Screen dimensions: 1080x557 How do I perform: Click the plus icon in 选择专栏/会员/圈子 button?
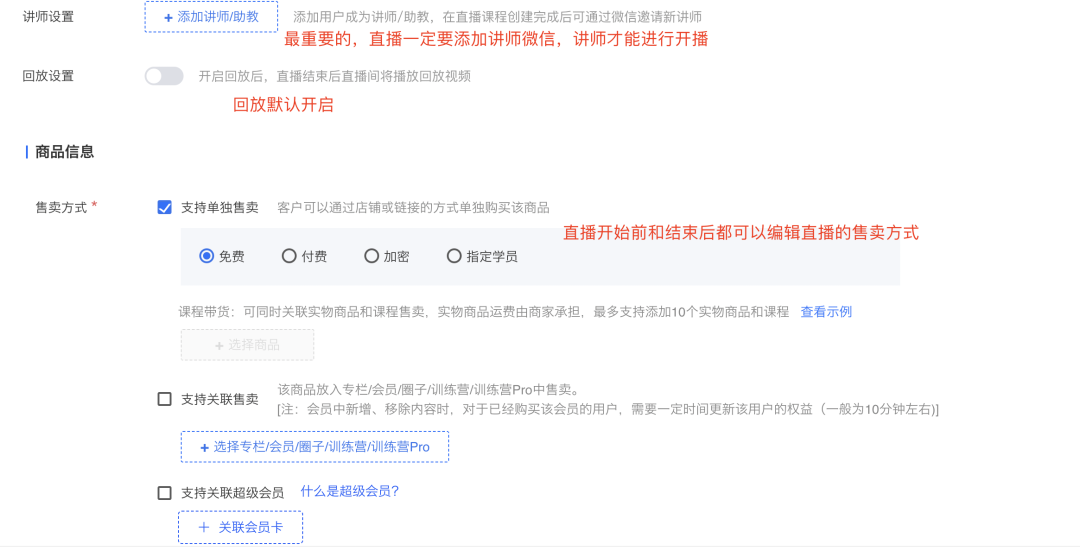[205, 448]
